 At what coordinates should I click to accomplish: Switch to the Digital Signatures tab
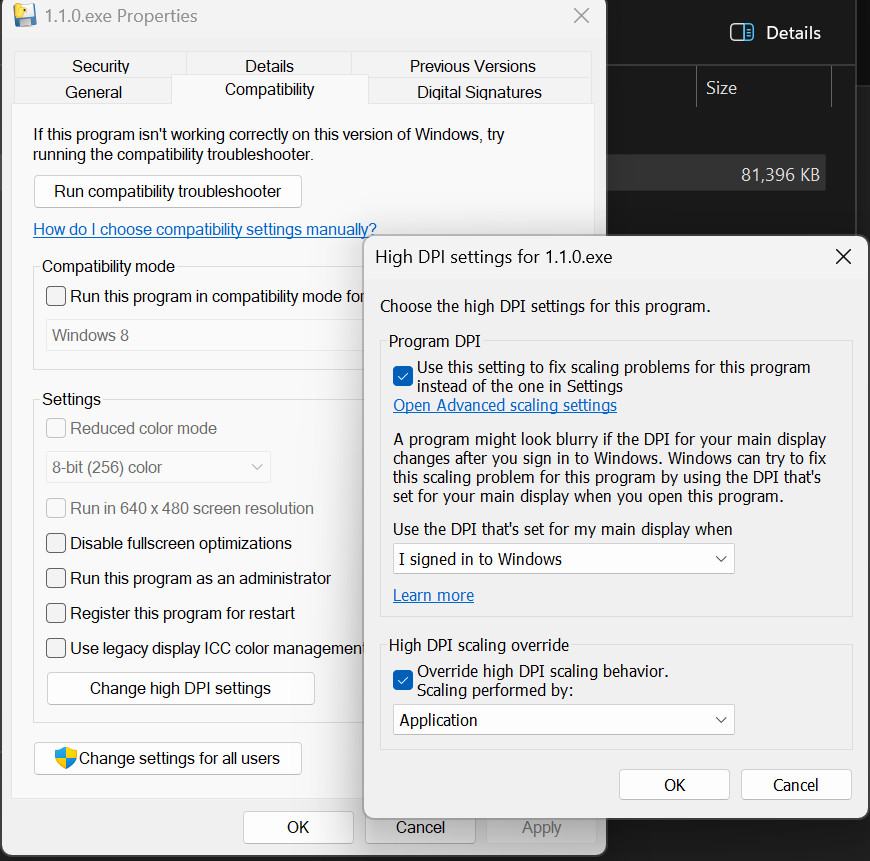pyautogui.click(x=479, y=92)
